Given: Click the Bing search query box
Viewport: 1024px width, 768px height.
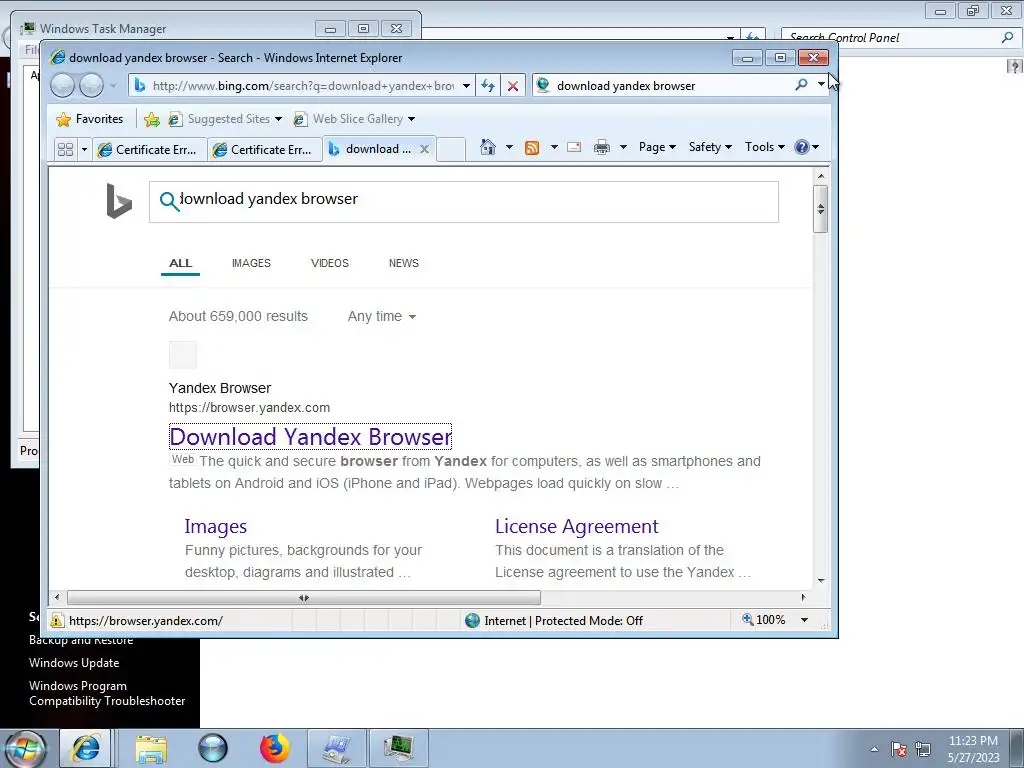Looking at the screenshot, I should pos(464,202).
